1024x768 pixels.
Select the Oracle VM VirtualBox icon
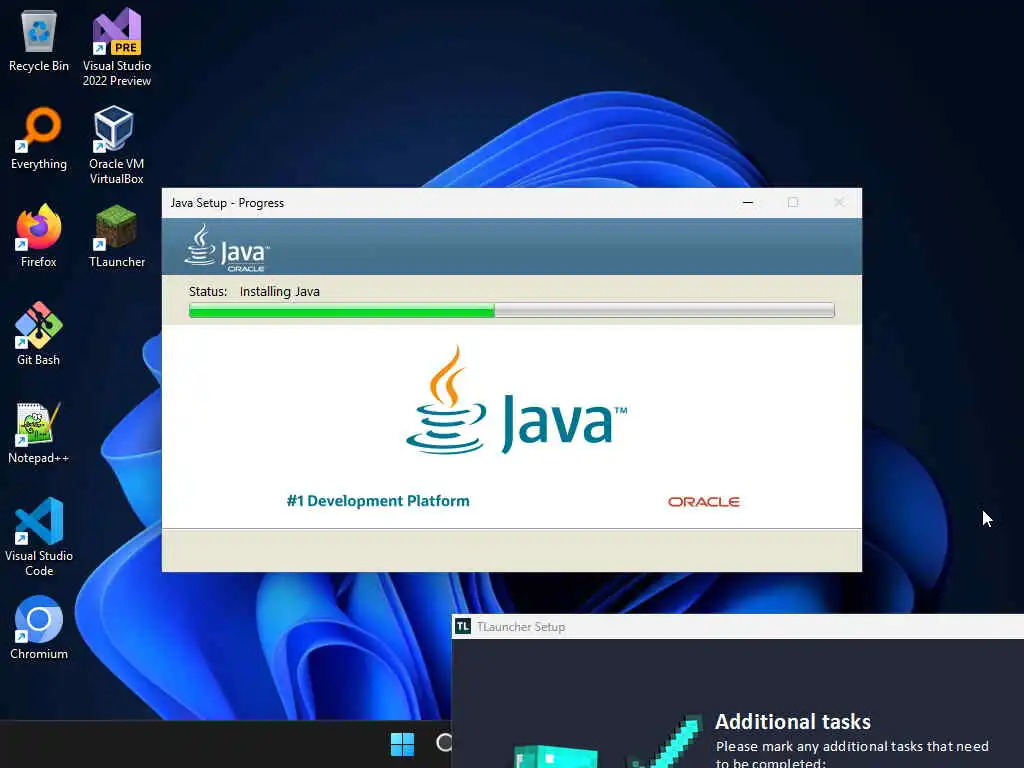(x=117, y=145)
